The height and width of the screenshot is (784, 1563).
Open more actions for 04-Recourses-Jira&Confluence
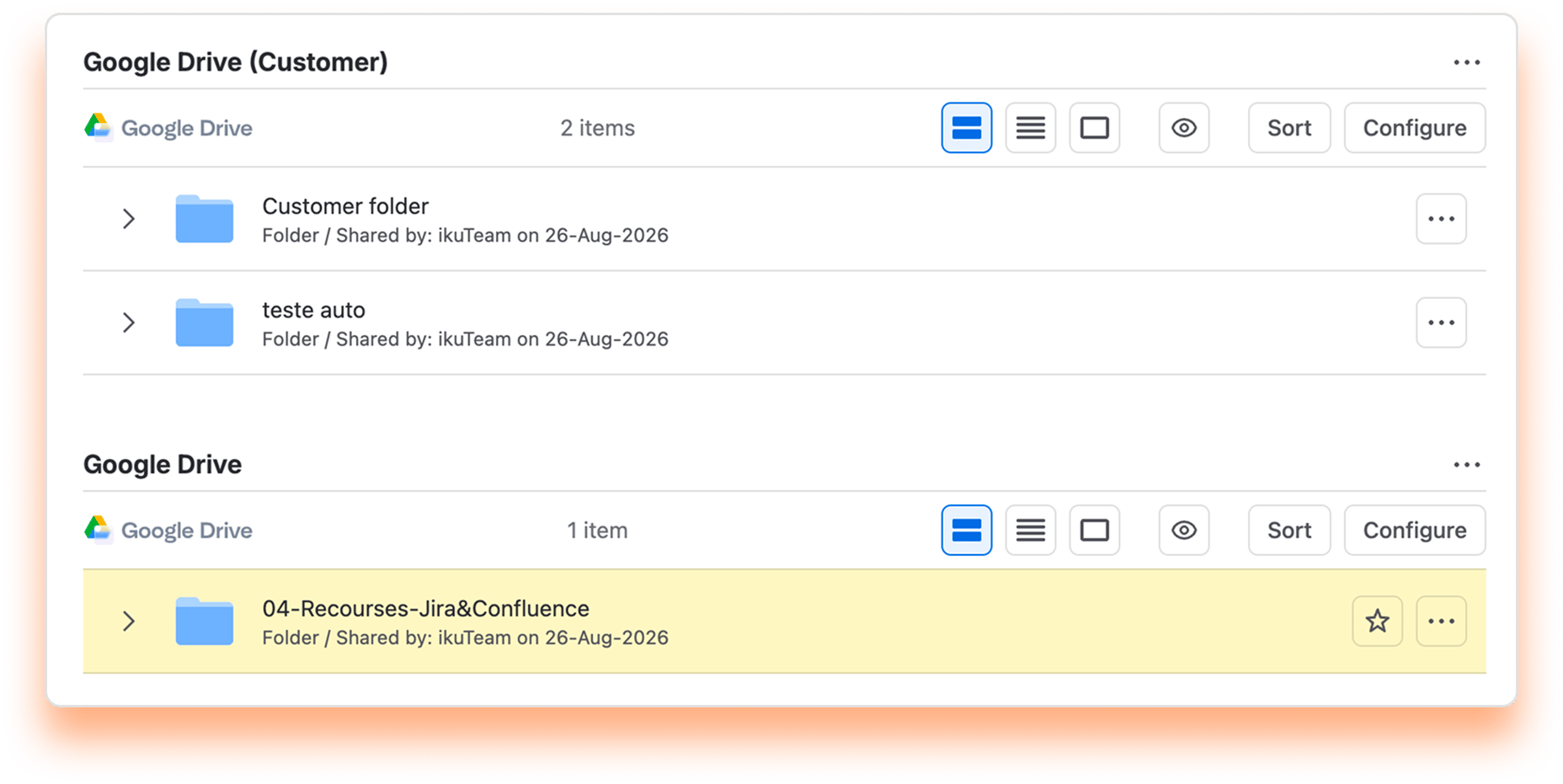coord(1441,621)
